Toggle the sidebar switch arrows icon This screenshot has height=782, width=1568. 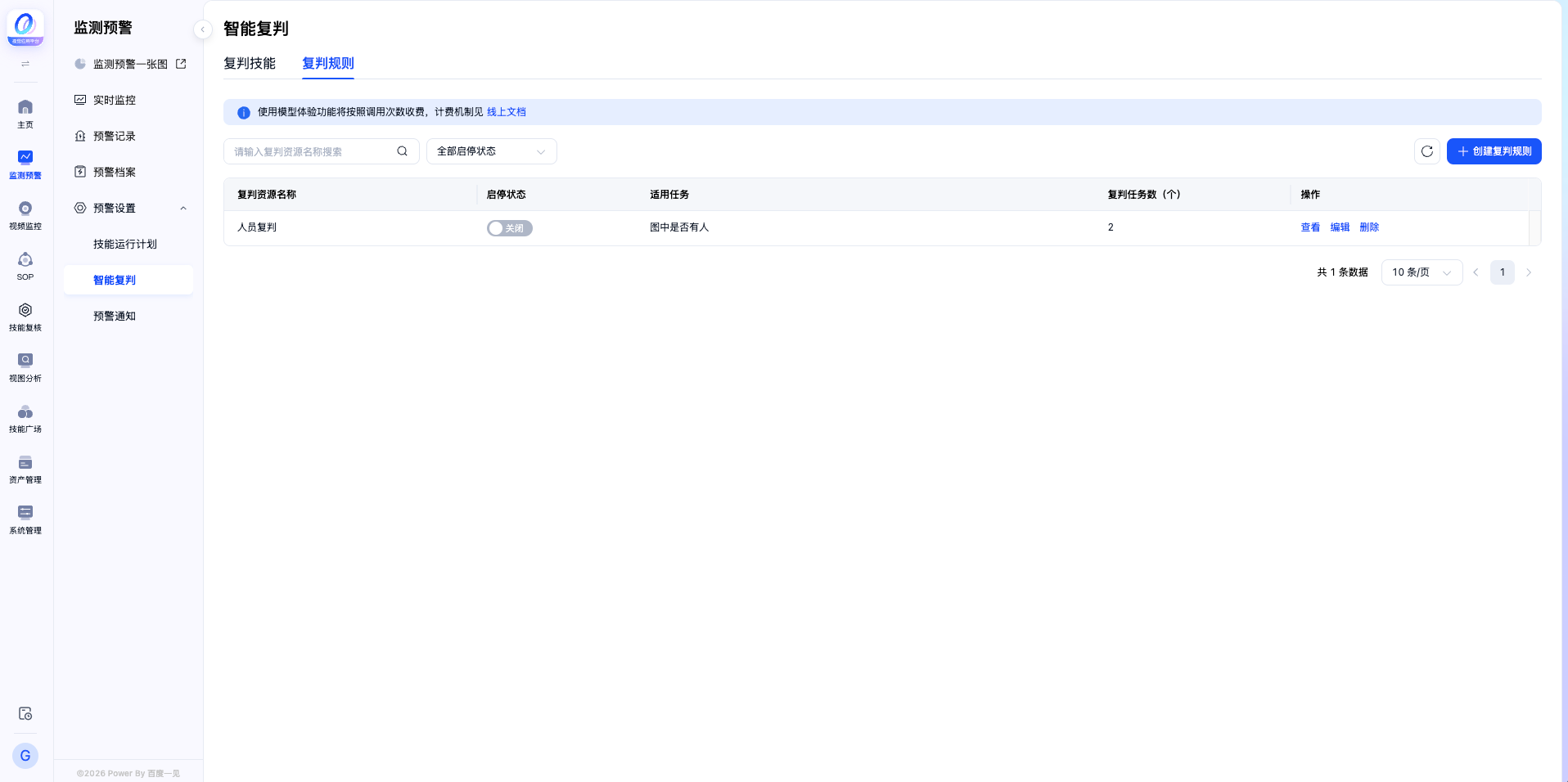click(25, 64)
